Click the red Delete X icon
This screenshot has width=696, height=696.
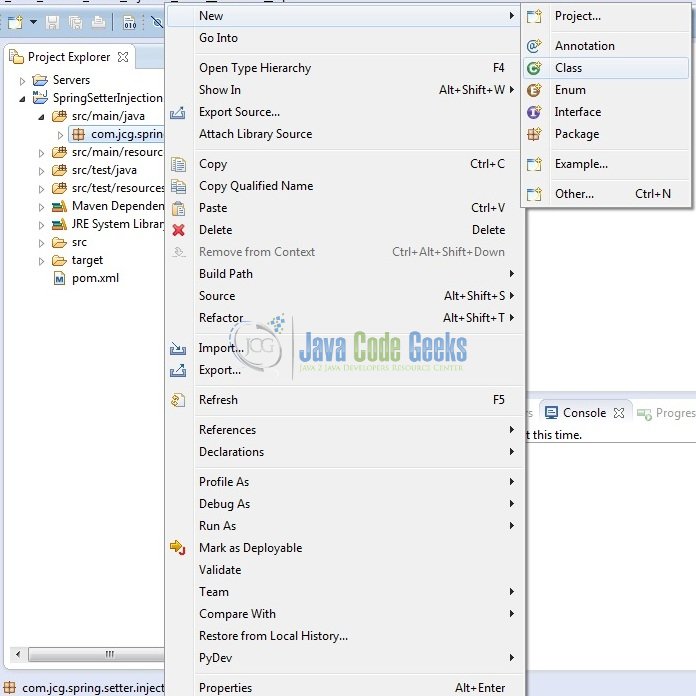click(178, 230)
